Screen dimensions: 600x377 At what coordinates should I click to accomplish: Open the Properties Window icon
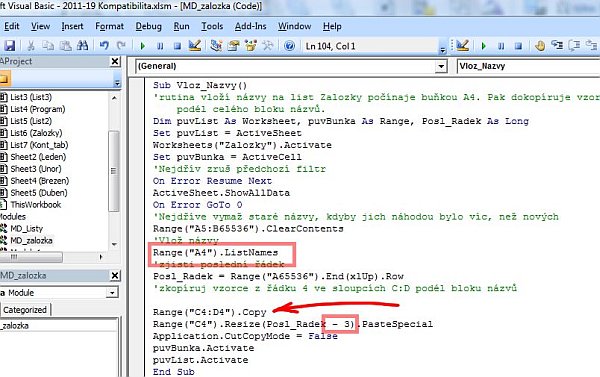(x=233, y=46)
